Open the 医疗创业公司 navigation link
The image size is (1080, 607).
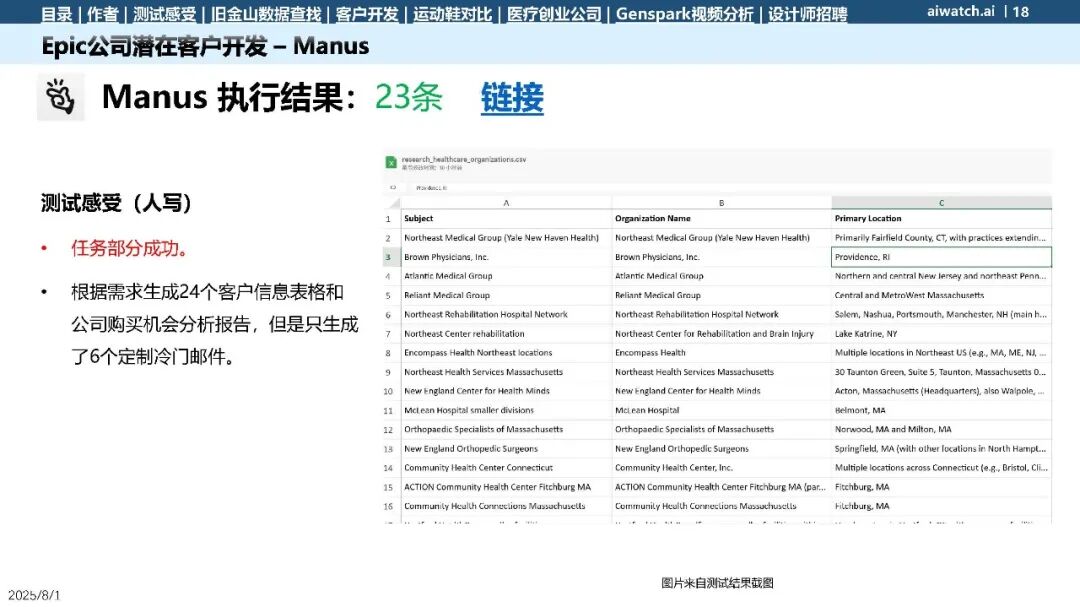(x=554, y=14)
